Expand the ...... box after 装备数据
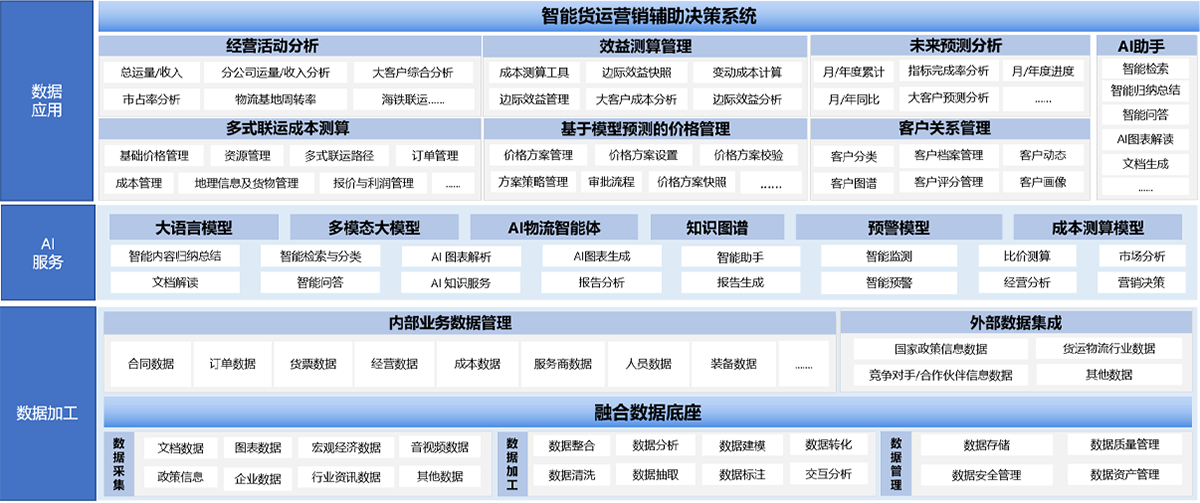1200x503 pixels. pyautogui.click(x=804, y=364)
